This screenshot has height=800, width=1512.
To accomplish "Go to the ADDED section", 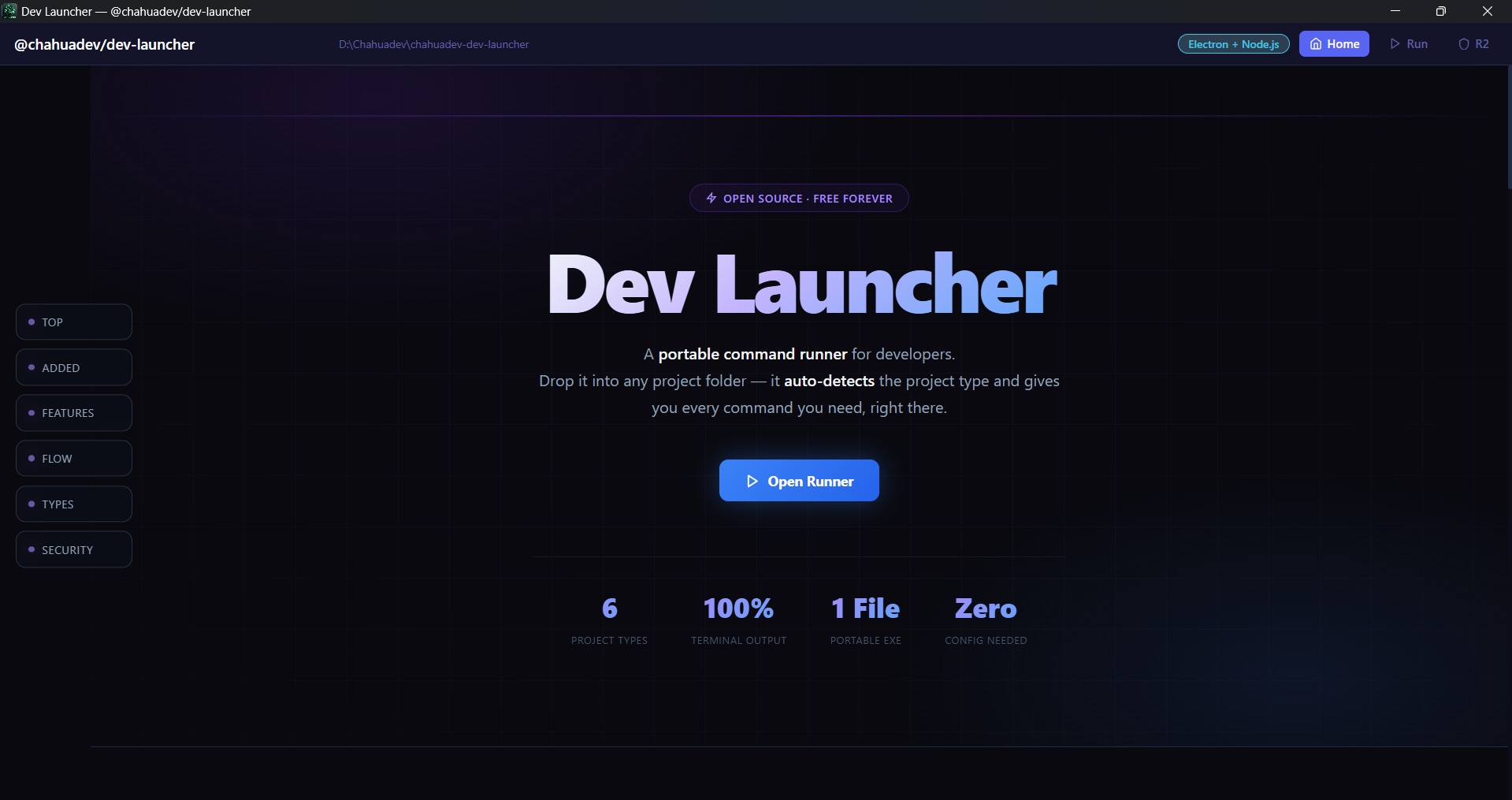I will click(x=73, y=367).
